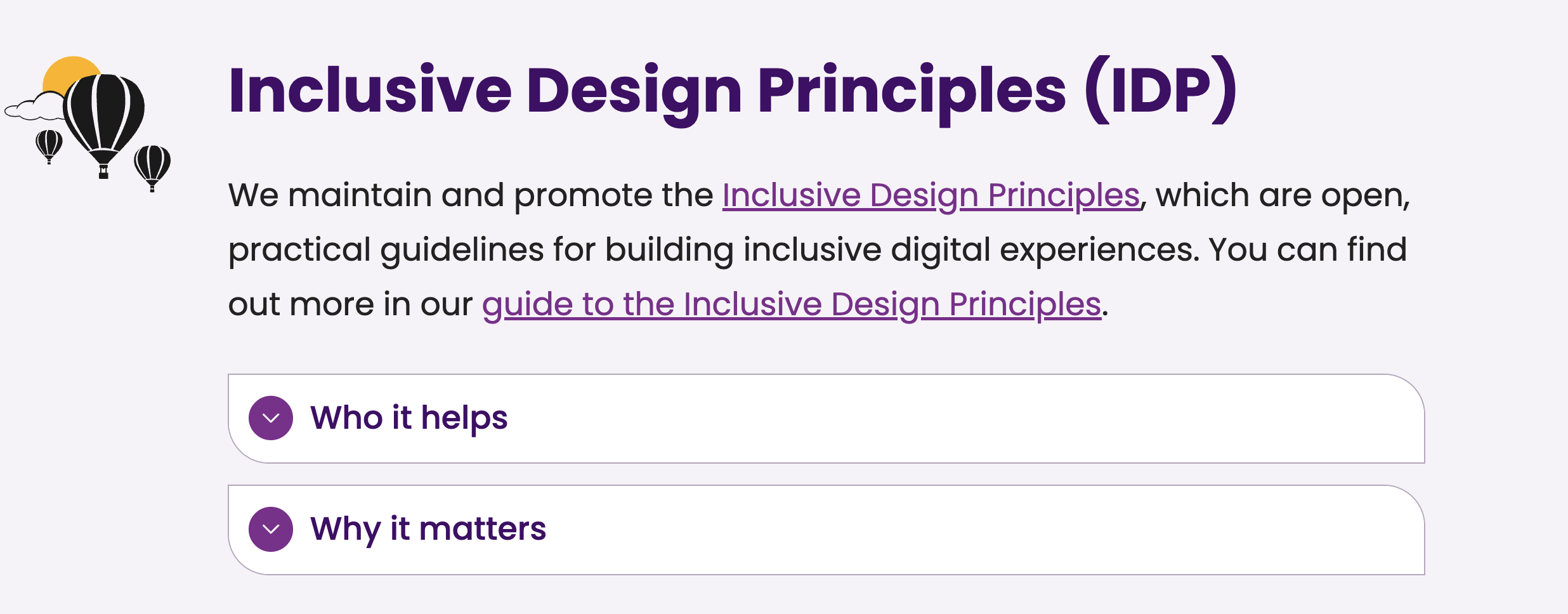Expand the "Why it matters" section title
Screen dimensions: 1568x614
point(428,529)
